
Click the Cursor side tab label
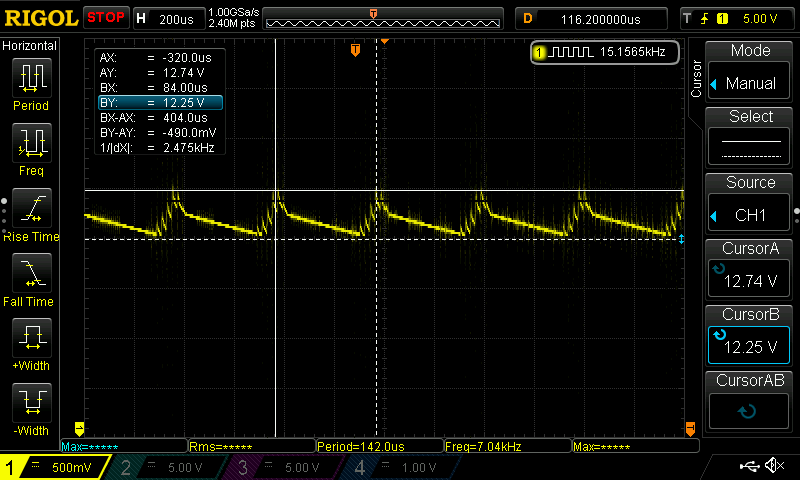tap(696, 79)
